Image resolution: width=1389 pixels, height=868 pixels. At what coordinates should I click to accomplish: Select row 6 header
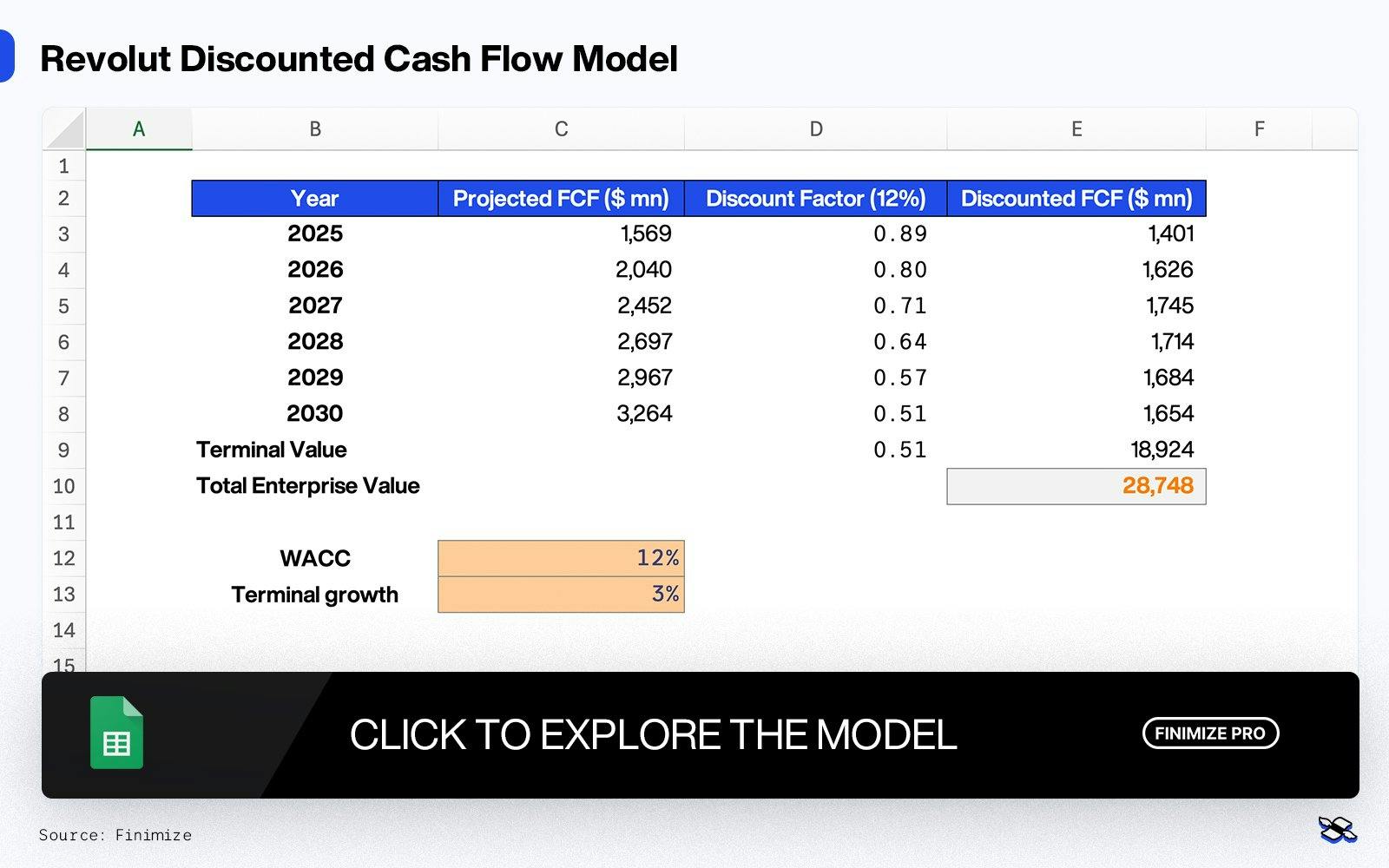64,342
